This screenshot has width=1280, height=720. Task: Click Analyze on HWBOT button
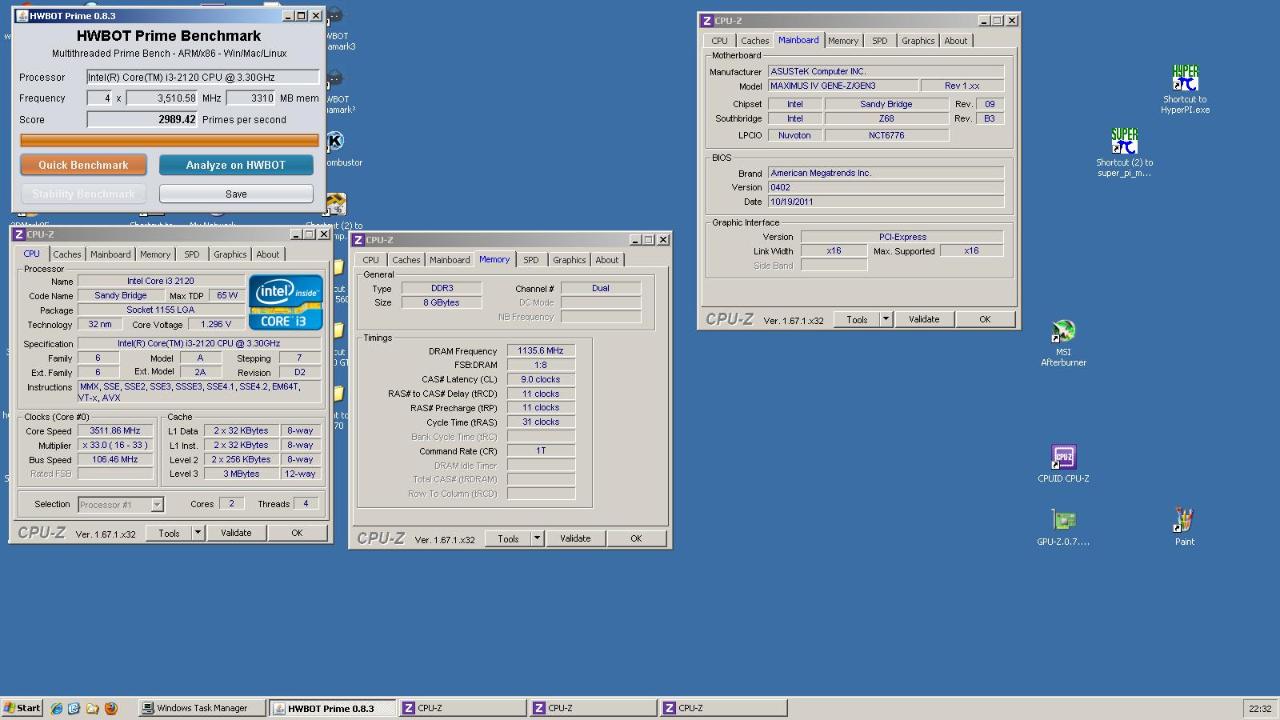(236, 165)
